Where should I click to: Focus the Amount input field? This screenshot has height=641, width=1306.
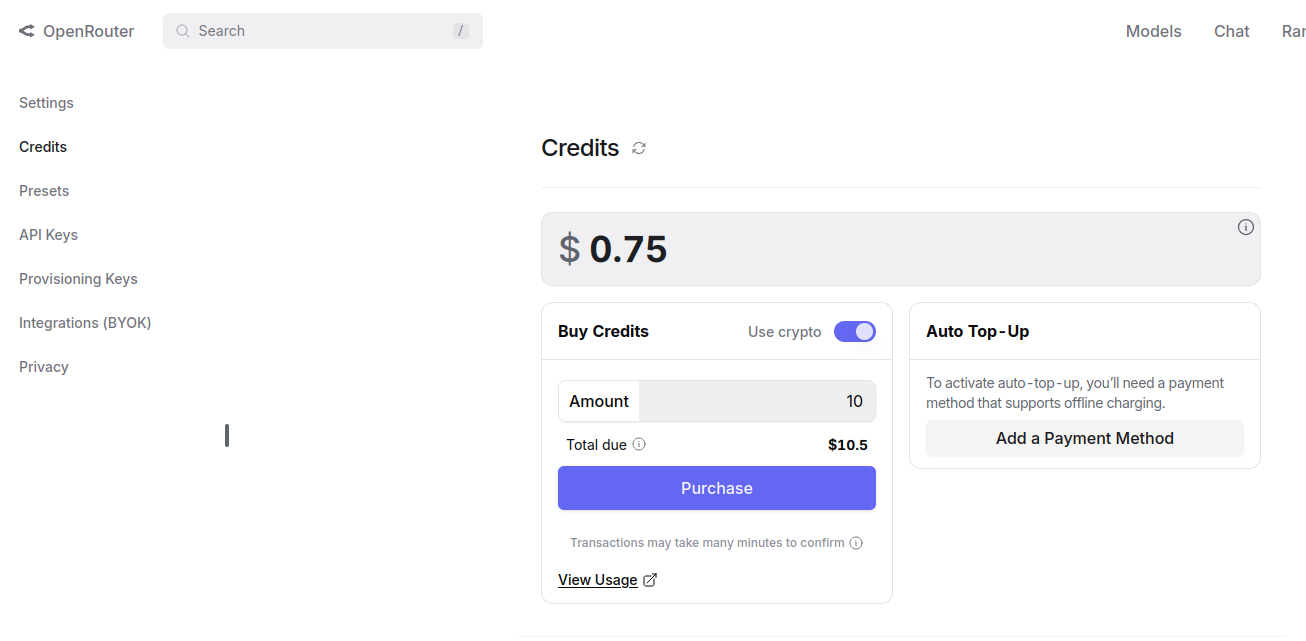click(x=756, y=401)
